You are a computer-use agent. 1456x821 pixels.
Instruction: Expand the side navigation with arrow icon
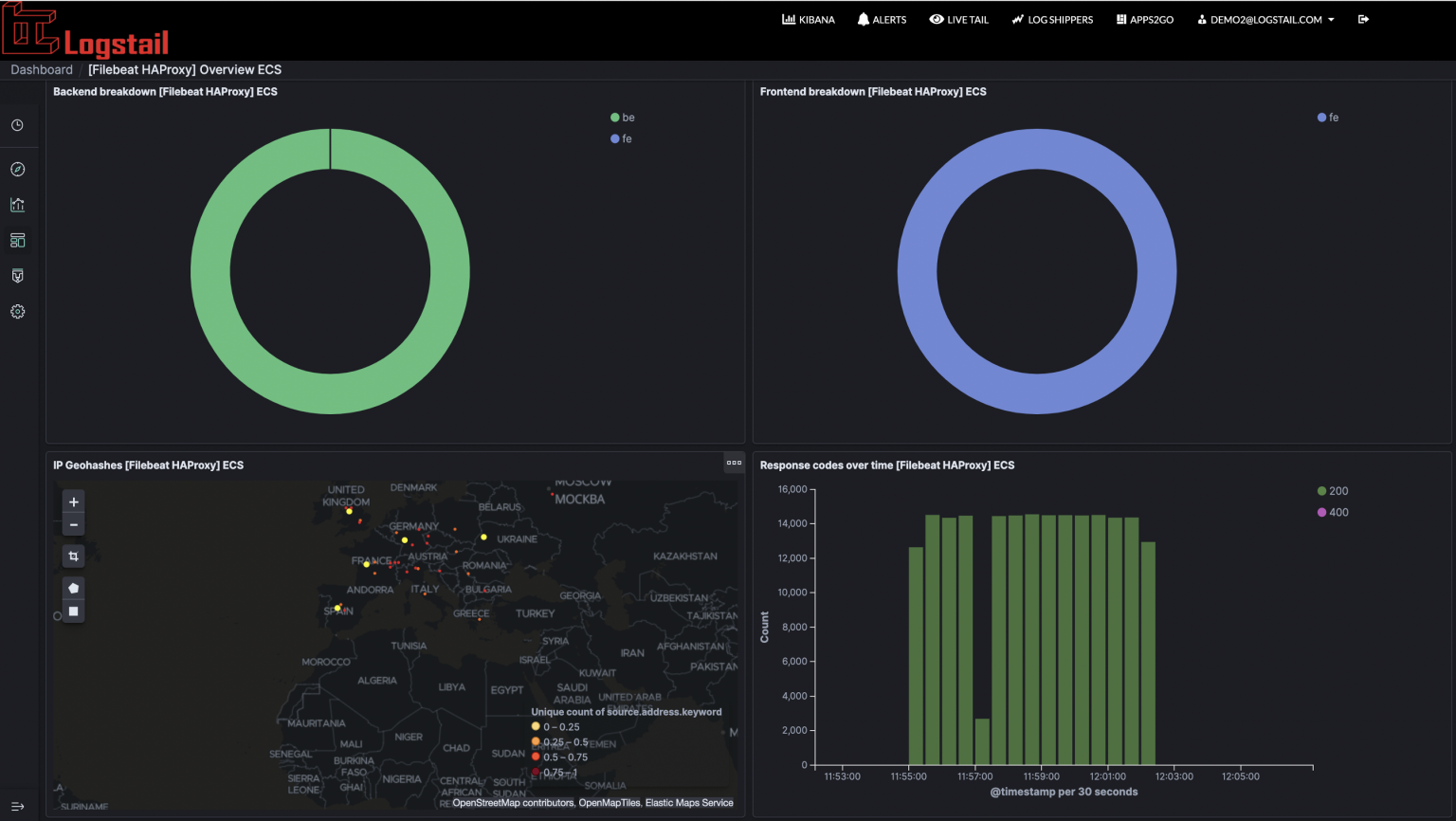coord(17,807)
